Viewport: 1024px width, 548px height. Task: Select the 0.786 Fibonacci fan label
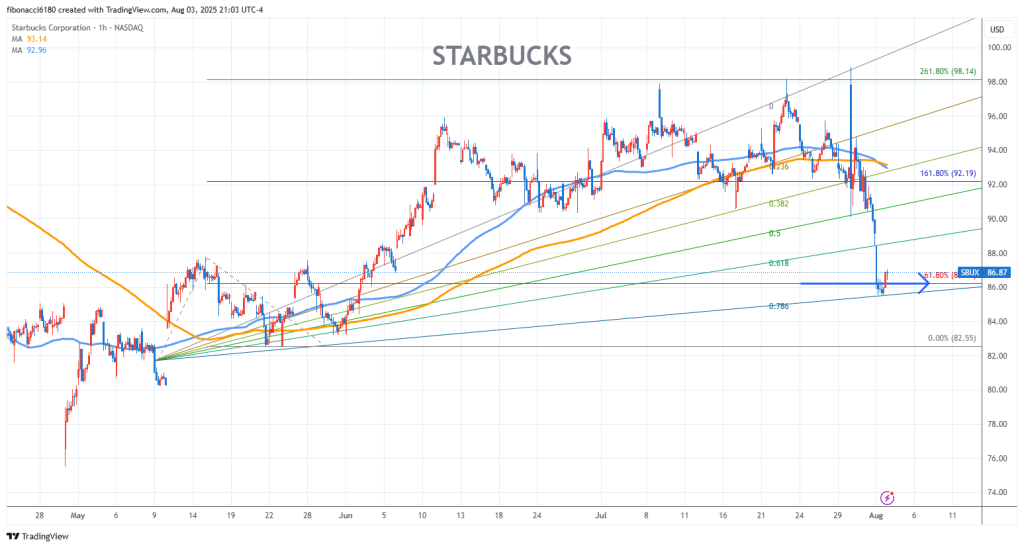(x=781, y=306)
